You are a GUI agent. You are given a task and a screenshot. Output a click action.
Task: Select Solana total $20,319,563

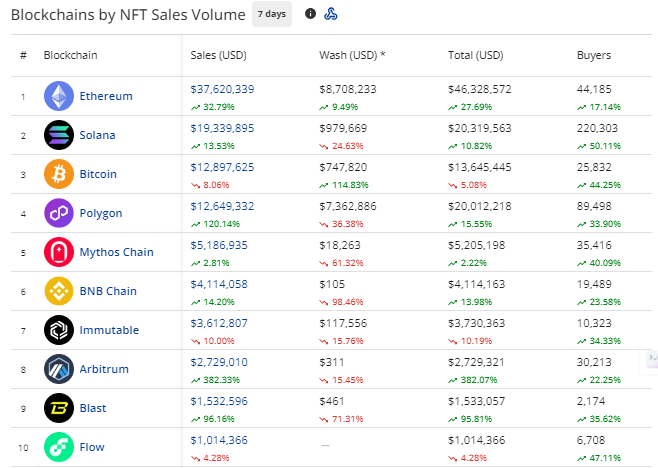tap(480, 128)
